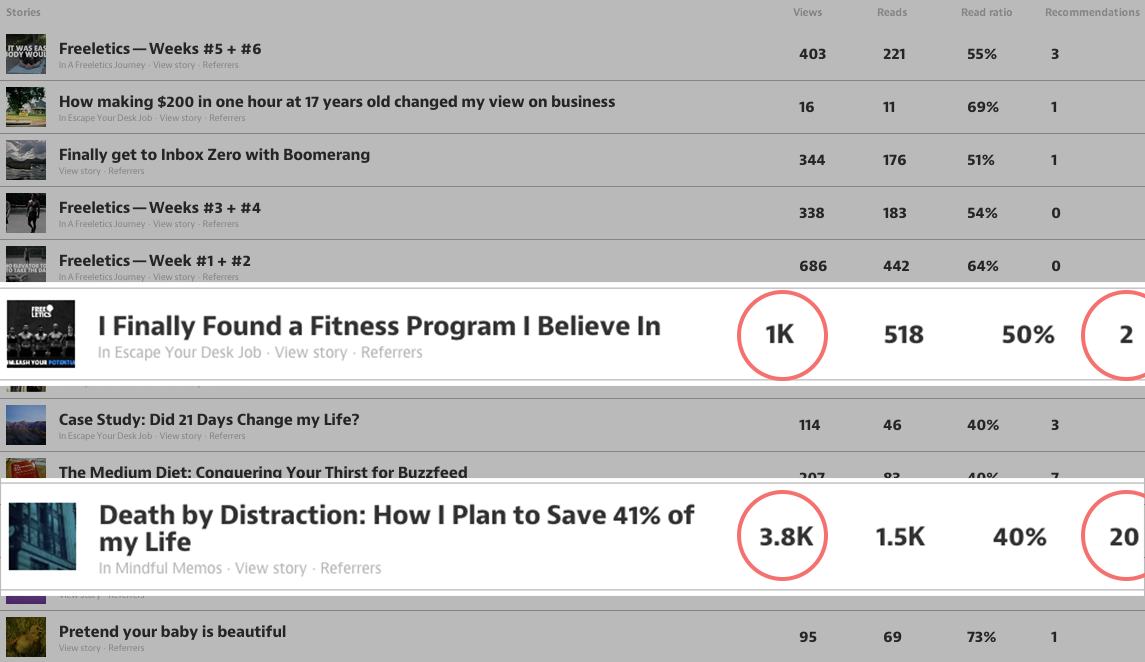Sort by the Views column header

click(x=808, y=12)
